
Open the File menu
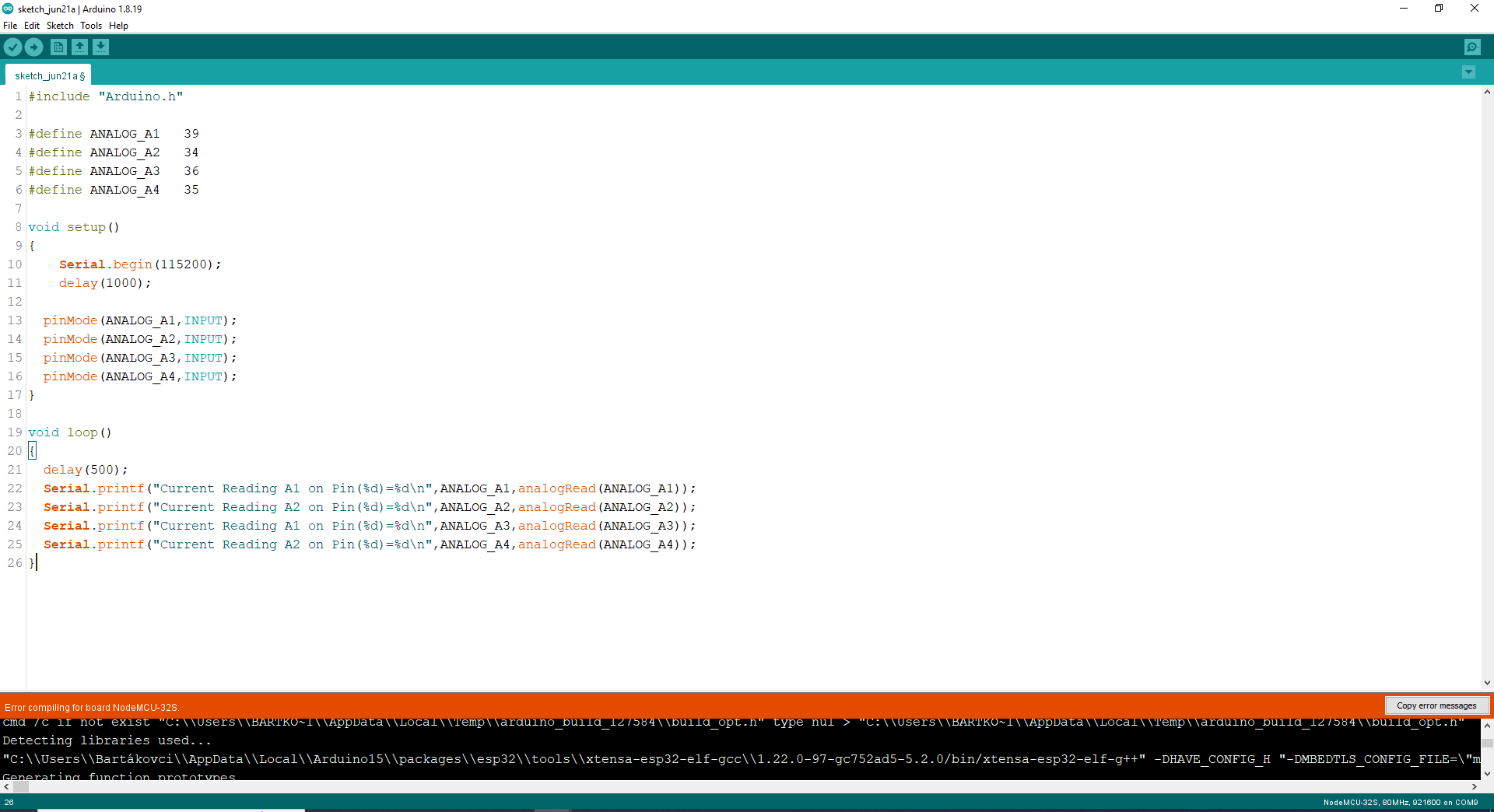(x=10, y=26)
